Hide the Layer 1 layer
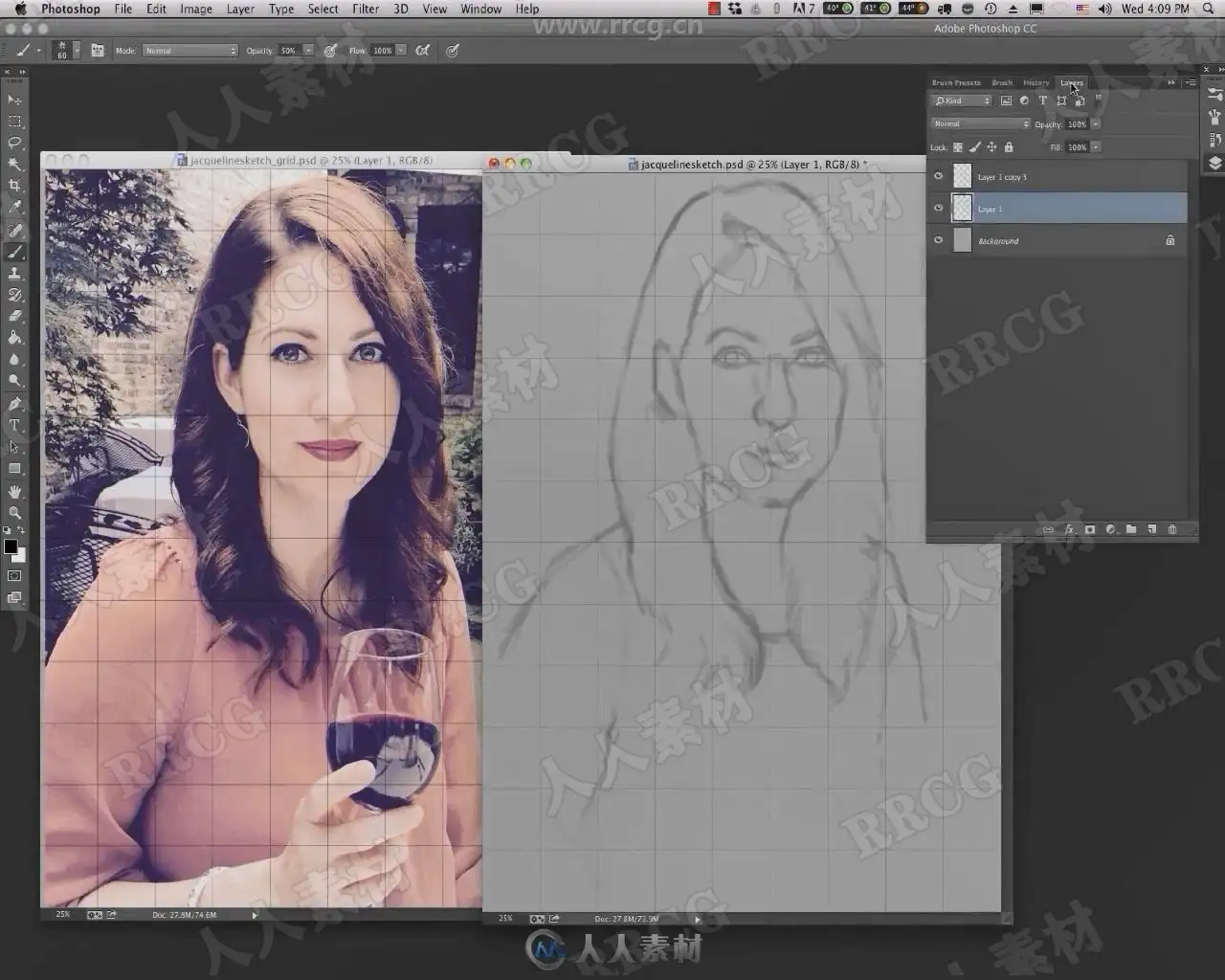 (x=938, y=208)
